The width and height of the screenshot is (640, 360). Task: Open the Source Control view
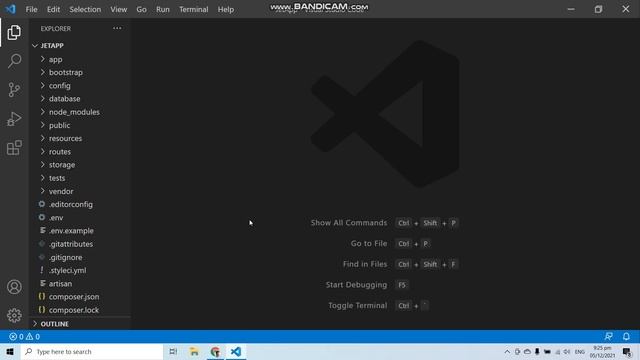[x=14, y=90]
